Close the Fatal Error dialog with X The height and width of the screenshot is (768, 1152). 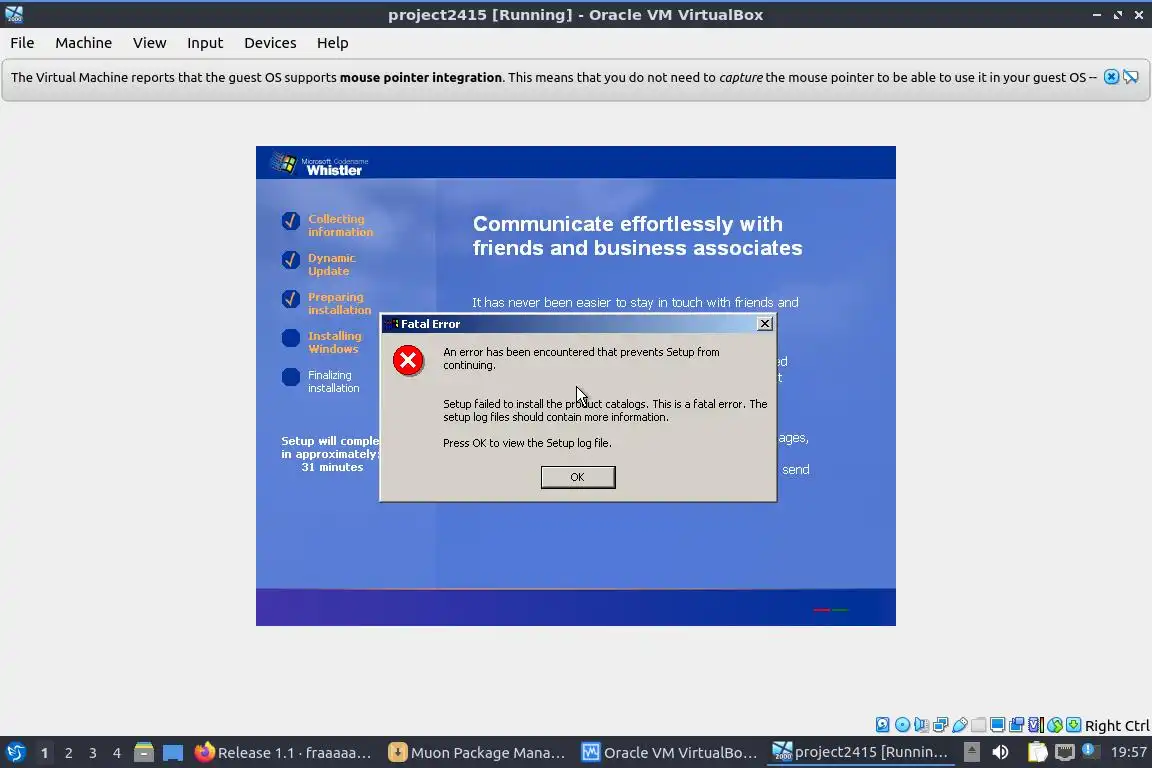click(765, 323)
